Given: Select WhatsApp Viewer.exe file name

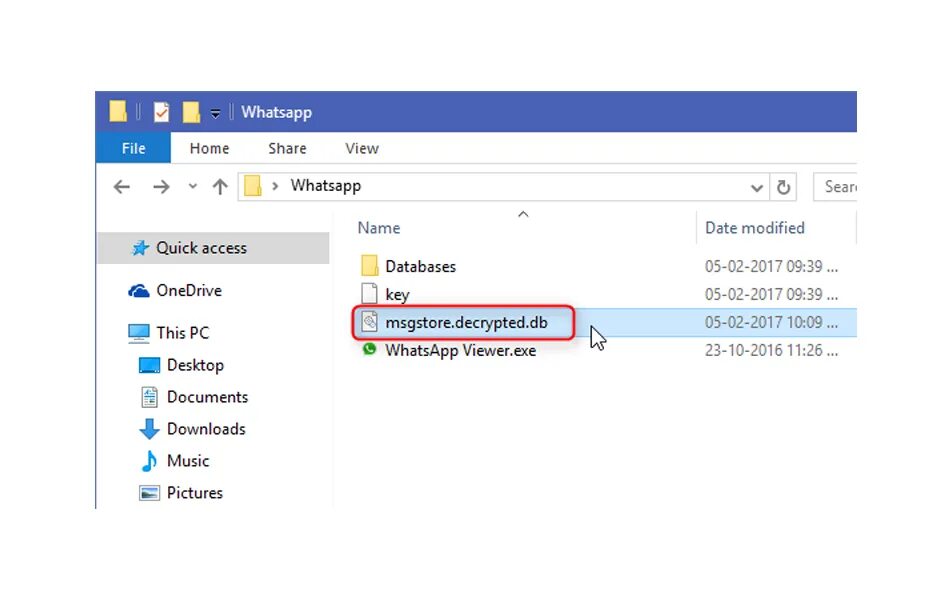Looking at the screenshot, I should pyautogui.click(x=460, y=350).
